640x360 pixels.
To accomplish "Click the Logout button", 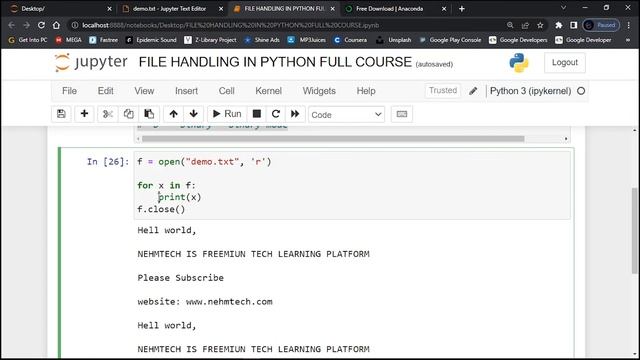I will click(564, 62).
